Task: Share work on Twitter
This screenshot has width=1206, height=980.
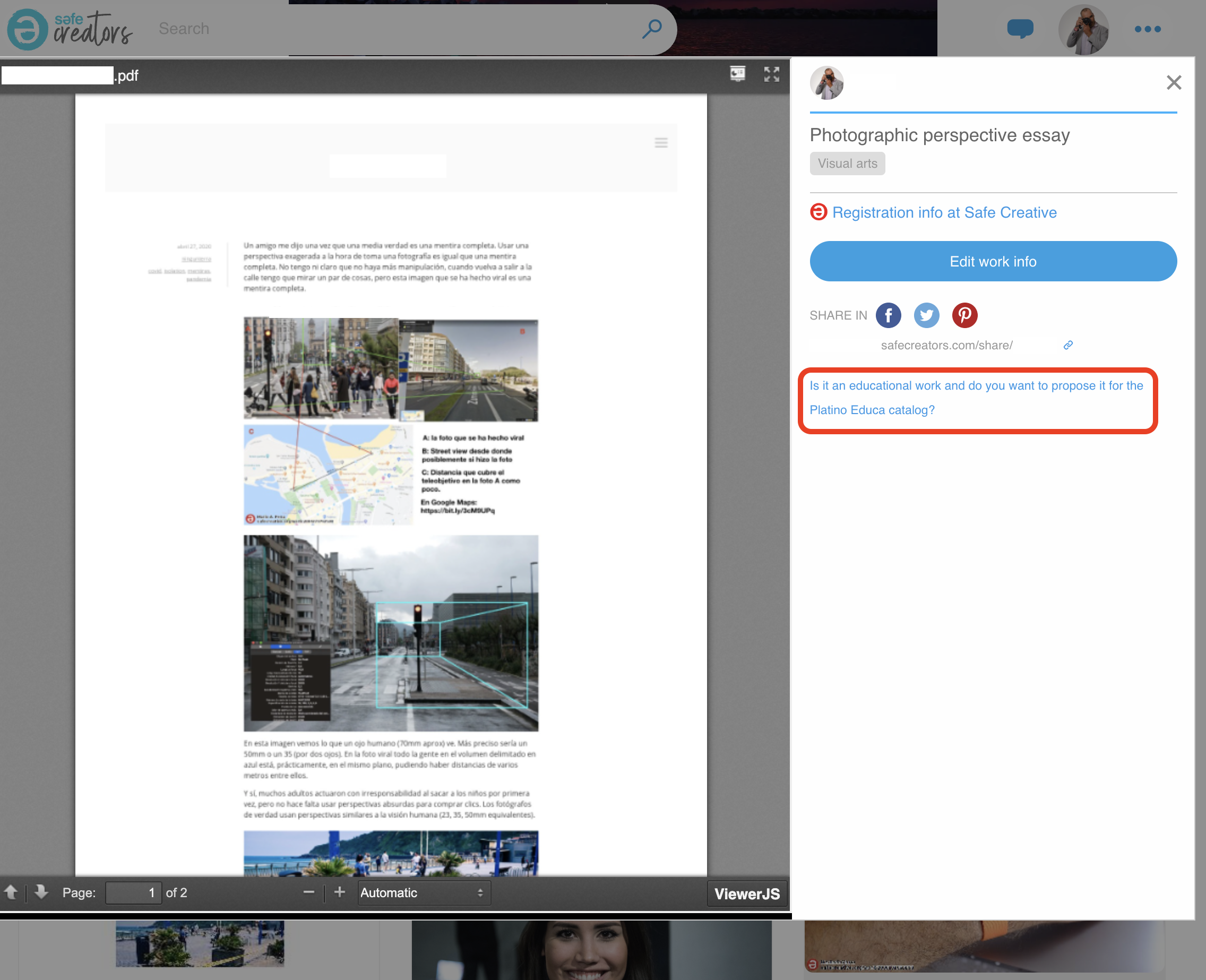Action: 926,315
